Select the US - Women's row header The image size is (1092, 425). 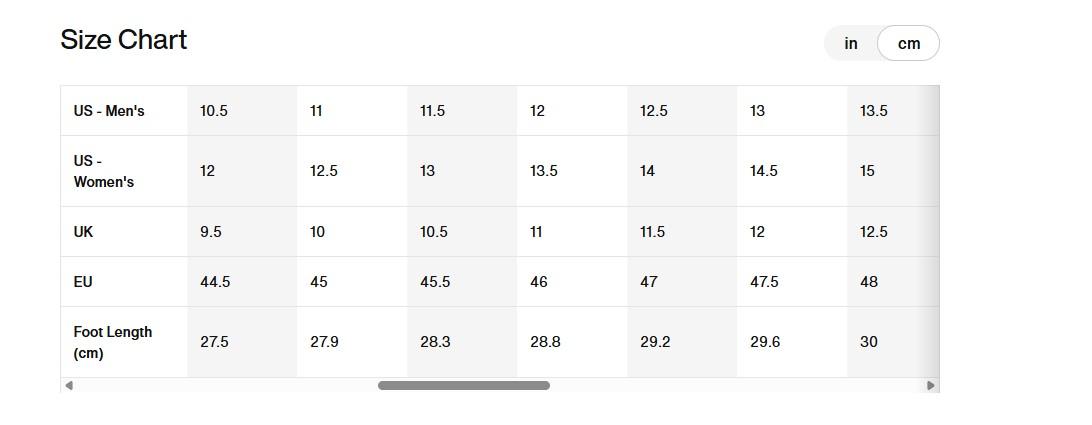click(x=103, y=171)
